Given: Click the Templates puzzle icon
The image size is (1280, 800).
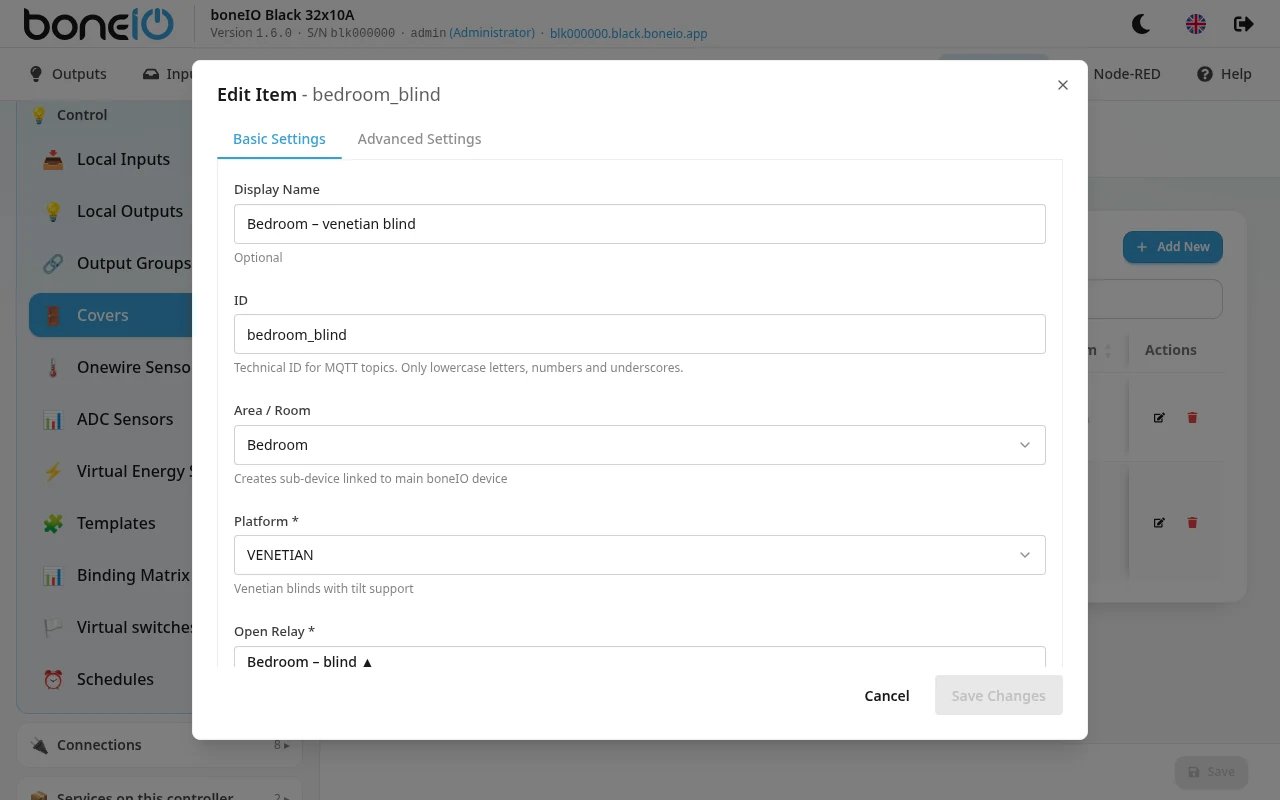Looking at the screenshot, I should coord(53,523).
